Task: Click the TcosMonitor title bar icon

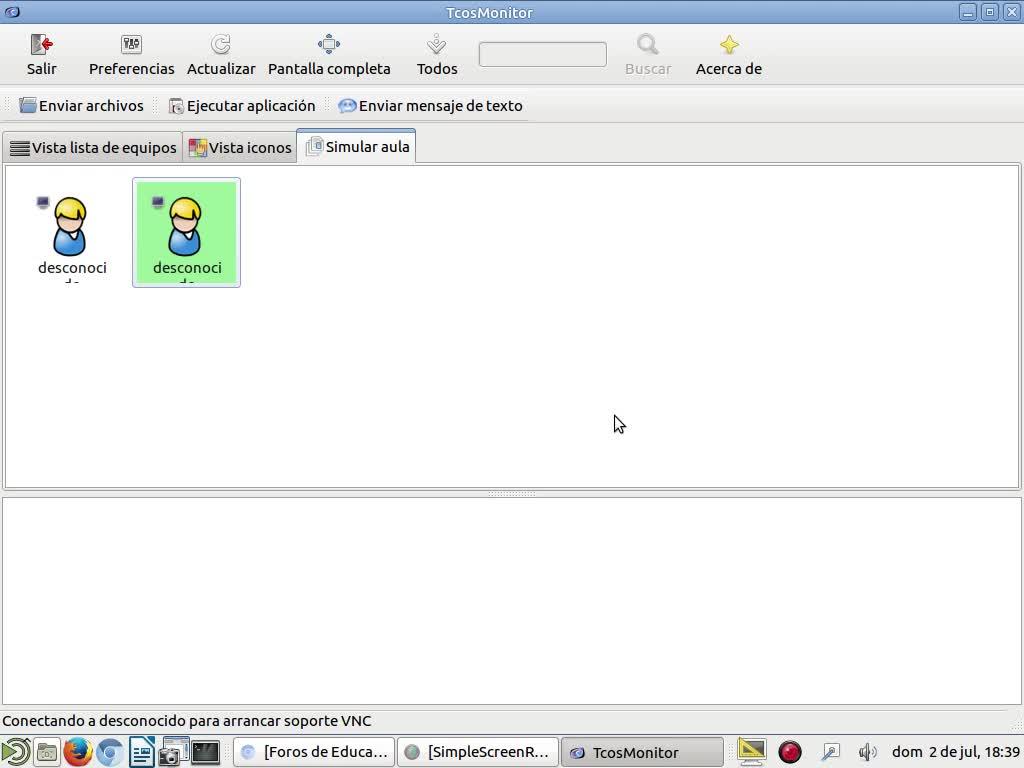Action: (x=12, y=12)
